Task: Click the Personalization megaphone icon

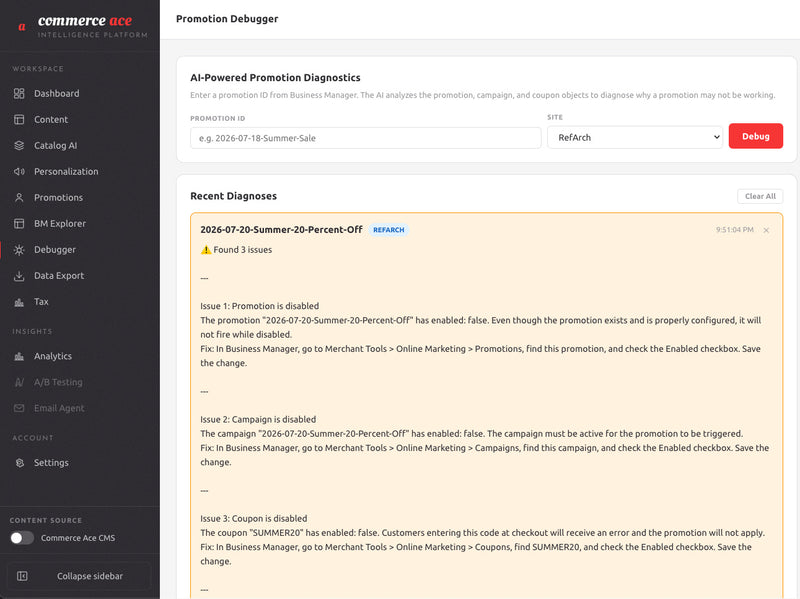Action: tap(19, 171)
